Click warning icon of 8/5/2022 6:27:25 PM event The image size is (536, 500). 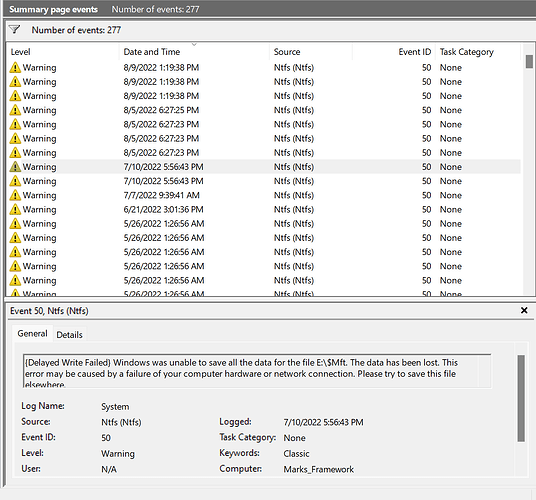(x=15, y=110)
